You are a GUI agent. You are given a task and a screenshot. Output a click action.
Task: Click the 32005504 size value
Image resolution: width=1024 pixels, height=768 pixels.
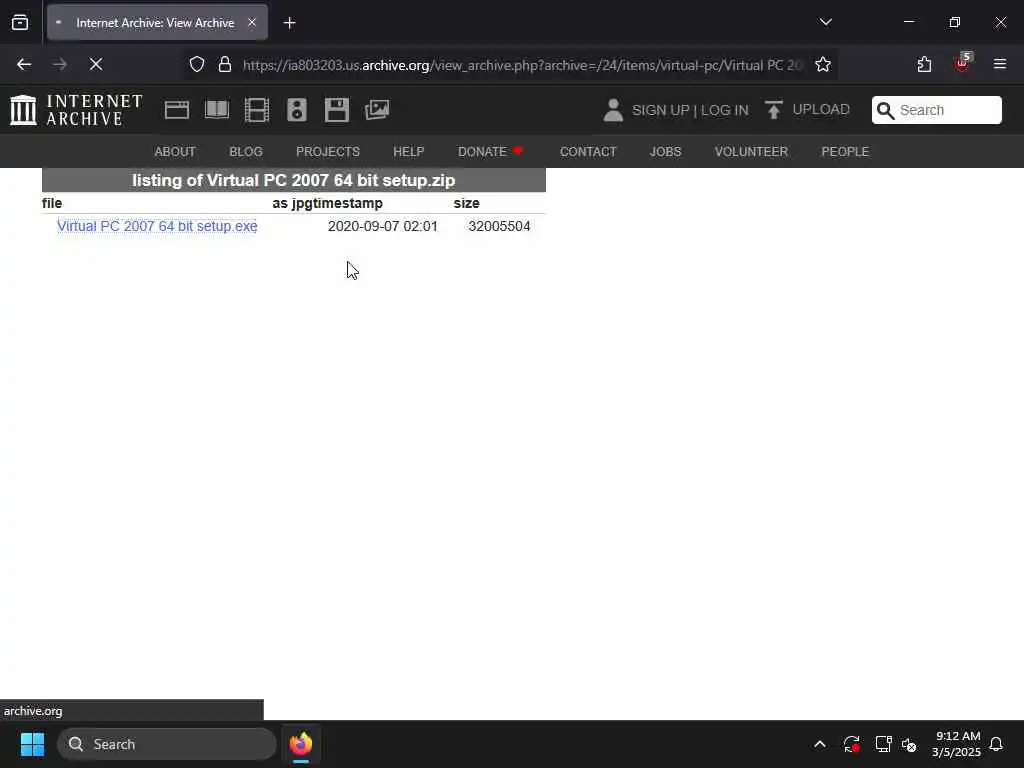[499, 226]
